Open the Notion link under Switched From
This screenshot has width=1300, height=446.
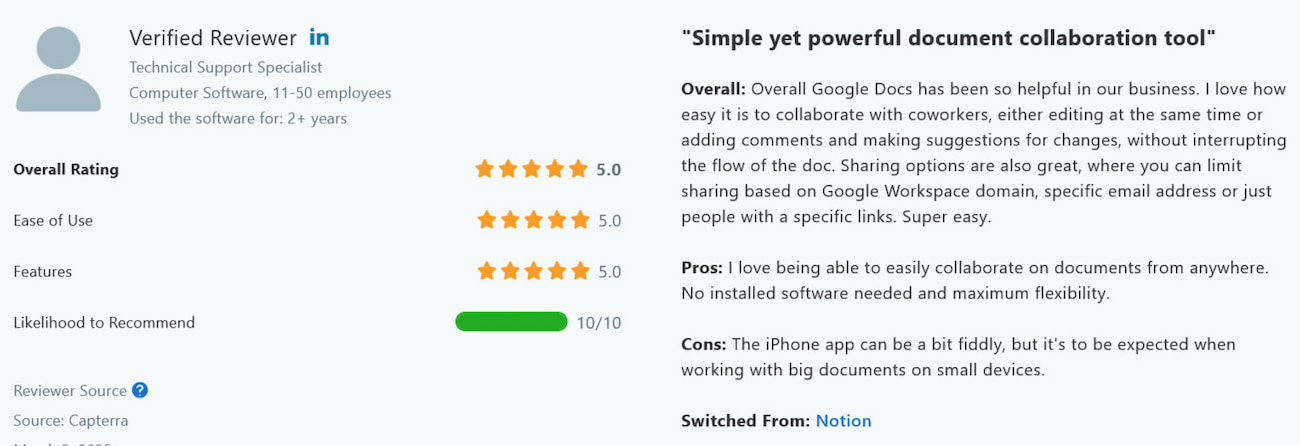tap(843, 421)
